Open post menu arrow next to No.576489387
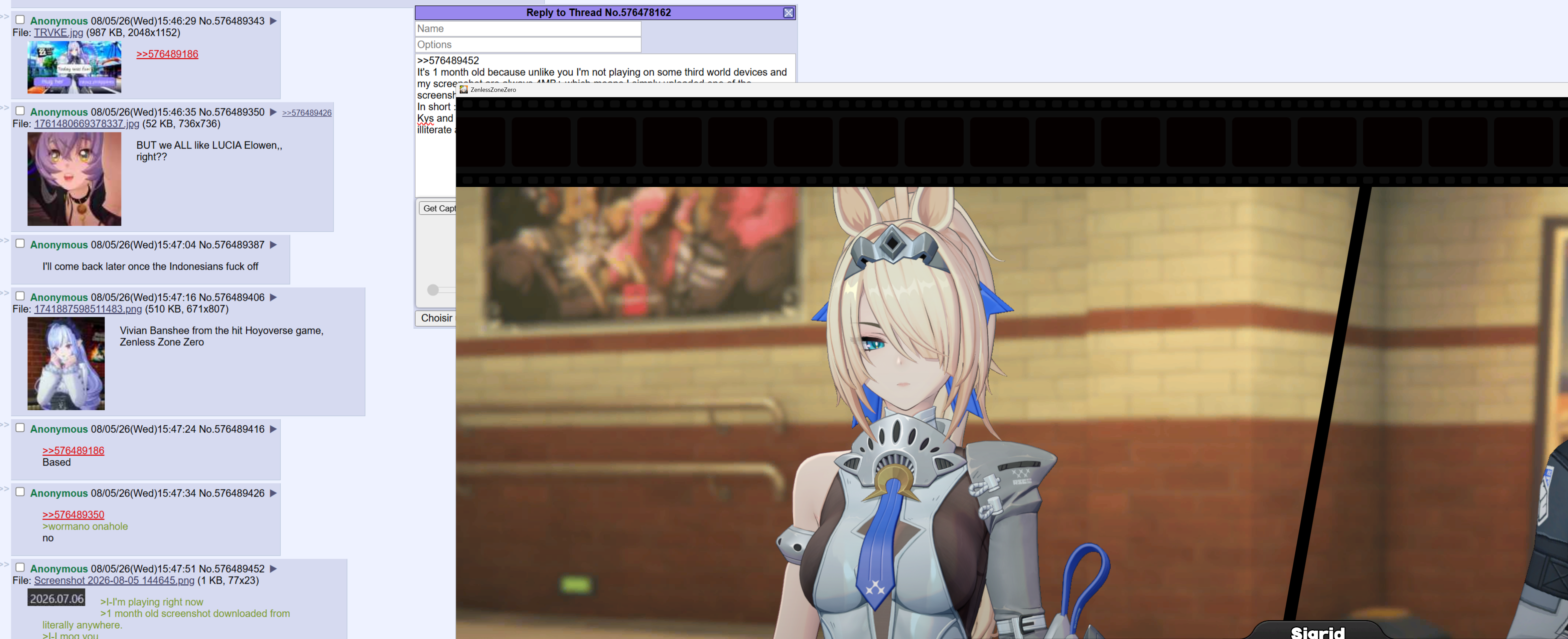Viewport: 1568px width, 639px height. tap(273, 244)
